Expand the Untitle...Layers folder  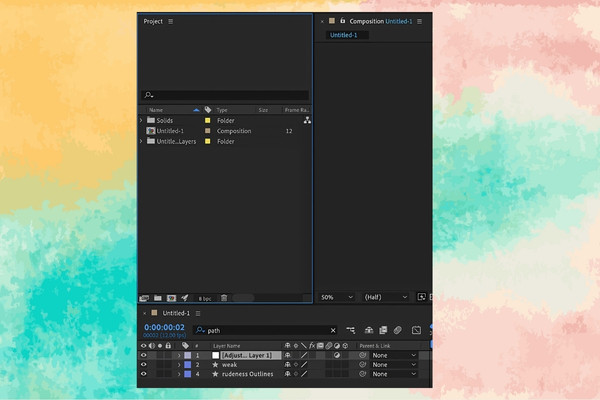(141, 141)
